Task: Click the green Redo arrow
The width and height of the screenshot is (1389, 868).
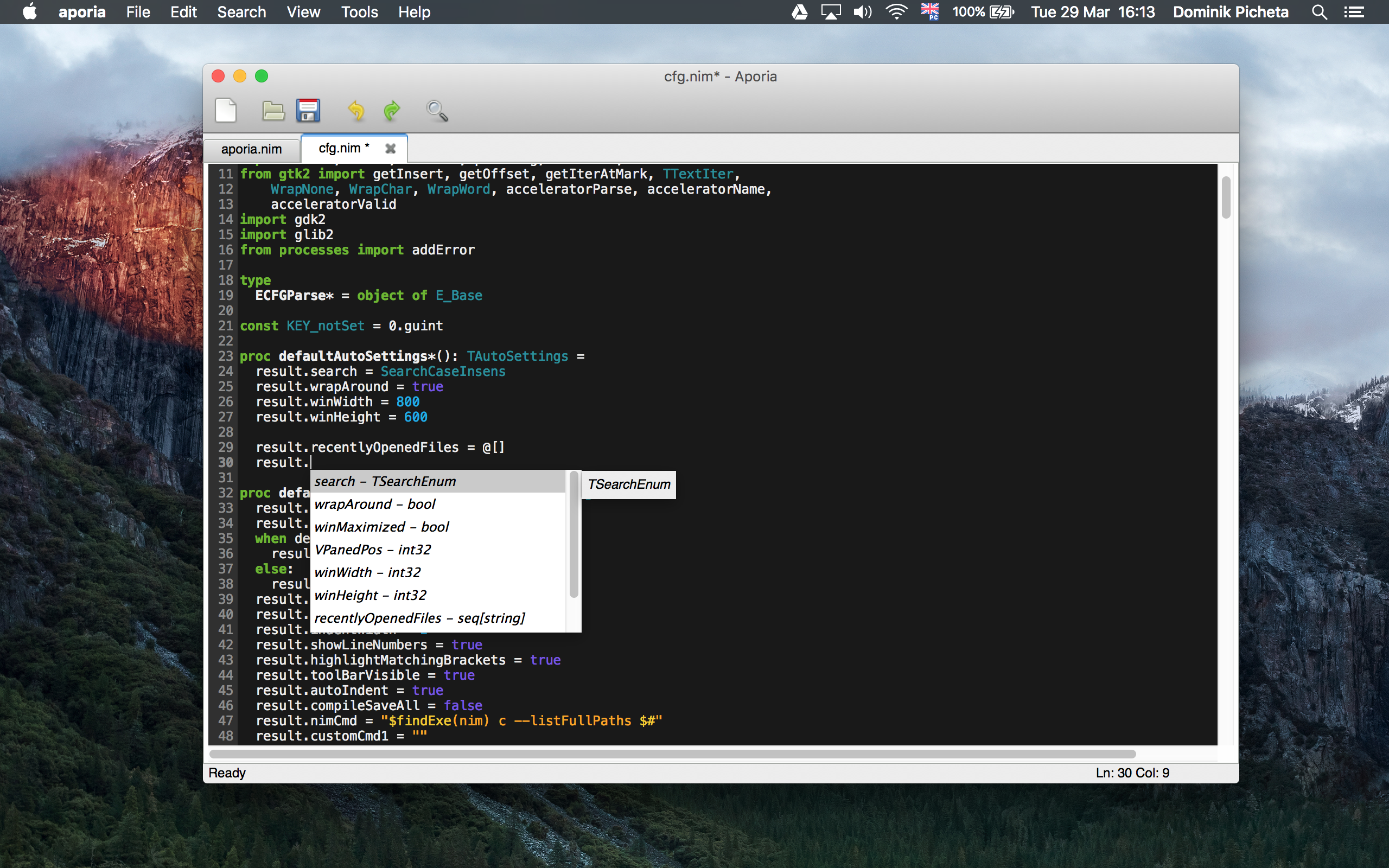Action: point(391,110)
